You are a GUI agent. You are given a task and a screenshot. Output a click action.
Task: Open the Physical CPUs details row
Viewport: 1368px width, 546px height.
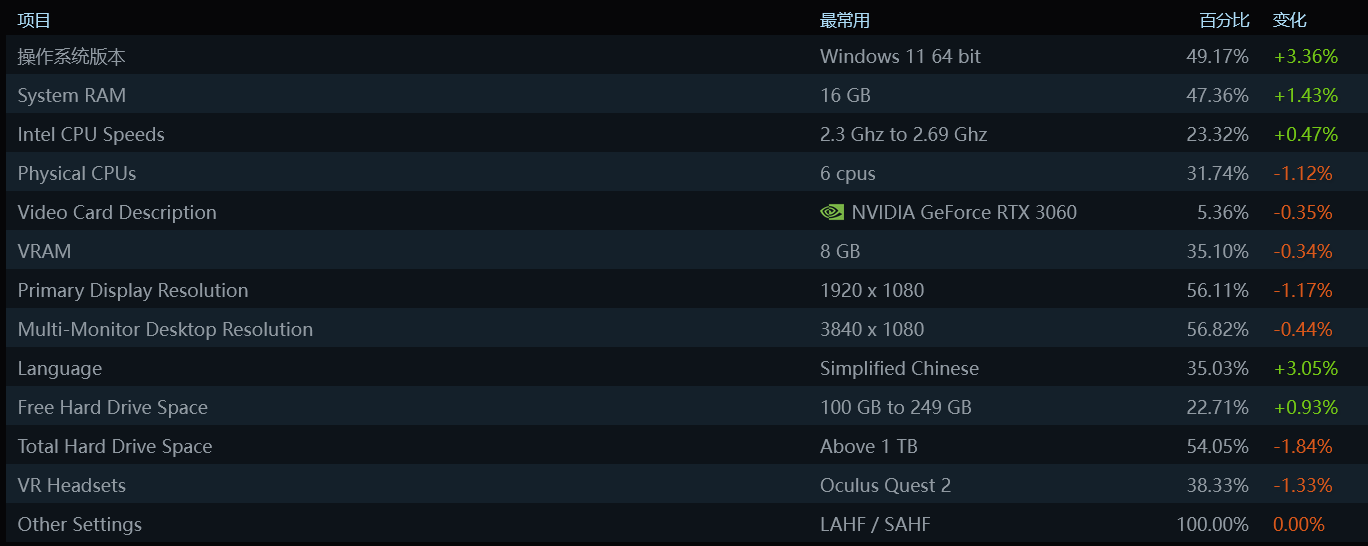[683, 173]
